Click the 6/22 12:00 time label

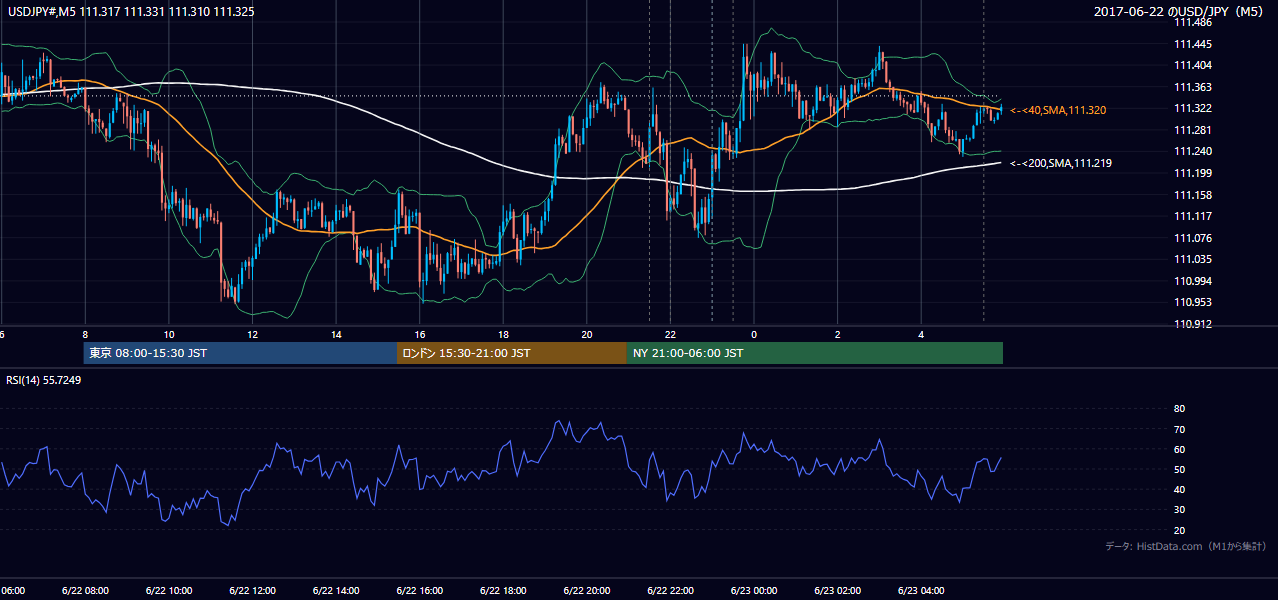(x=252, y=591)
